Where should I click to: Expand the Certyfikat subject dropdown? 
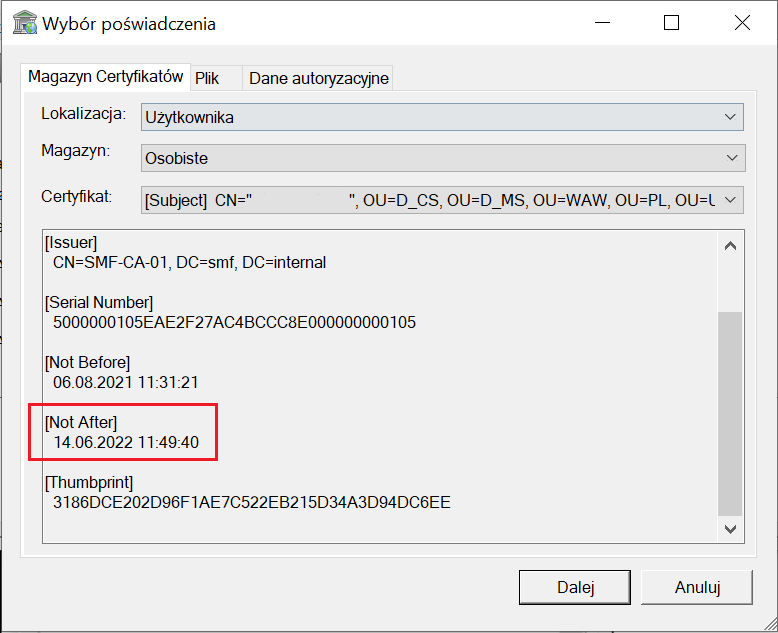[442, 200]
